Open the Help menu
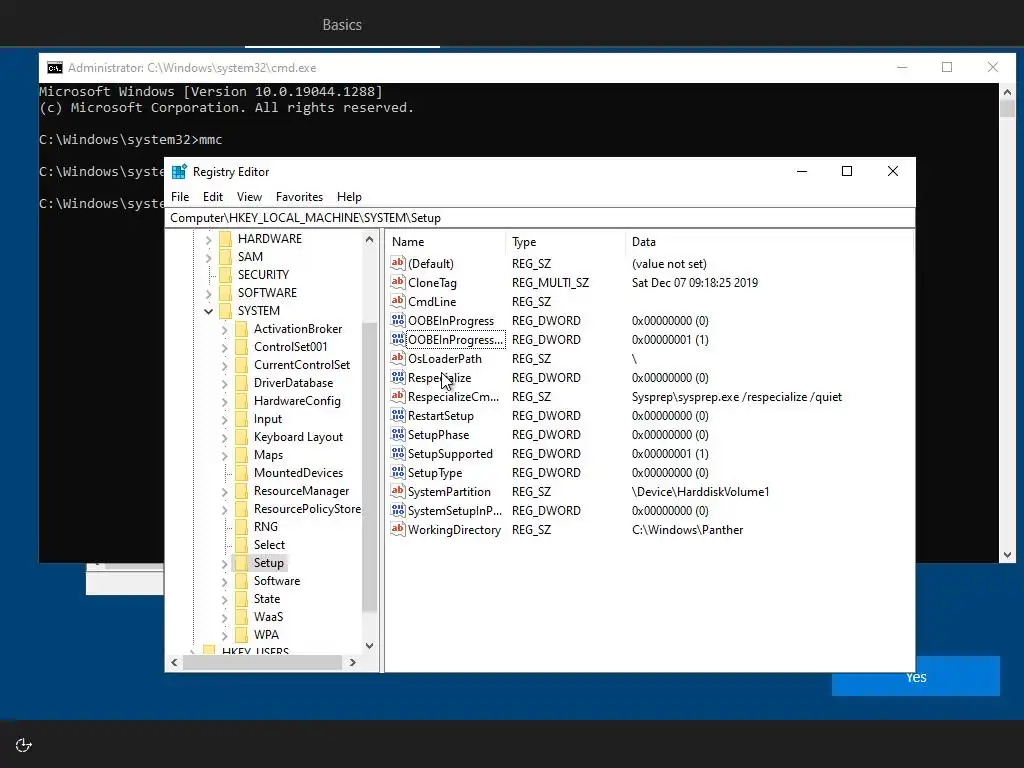This screenshot has height=768, width=1024. (x=349, y=197)
